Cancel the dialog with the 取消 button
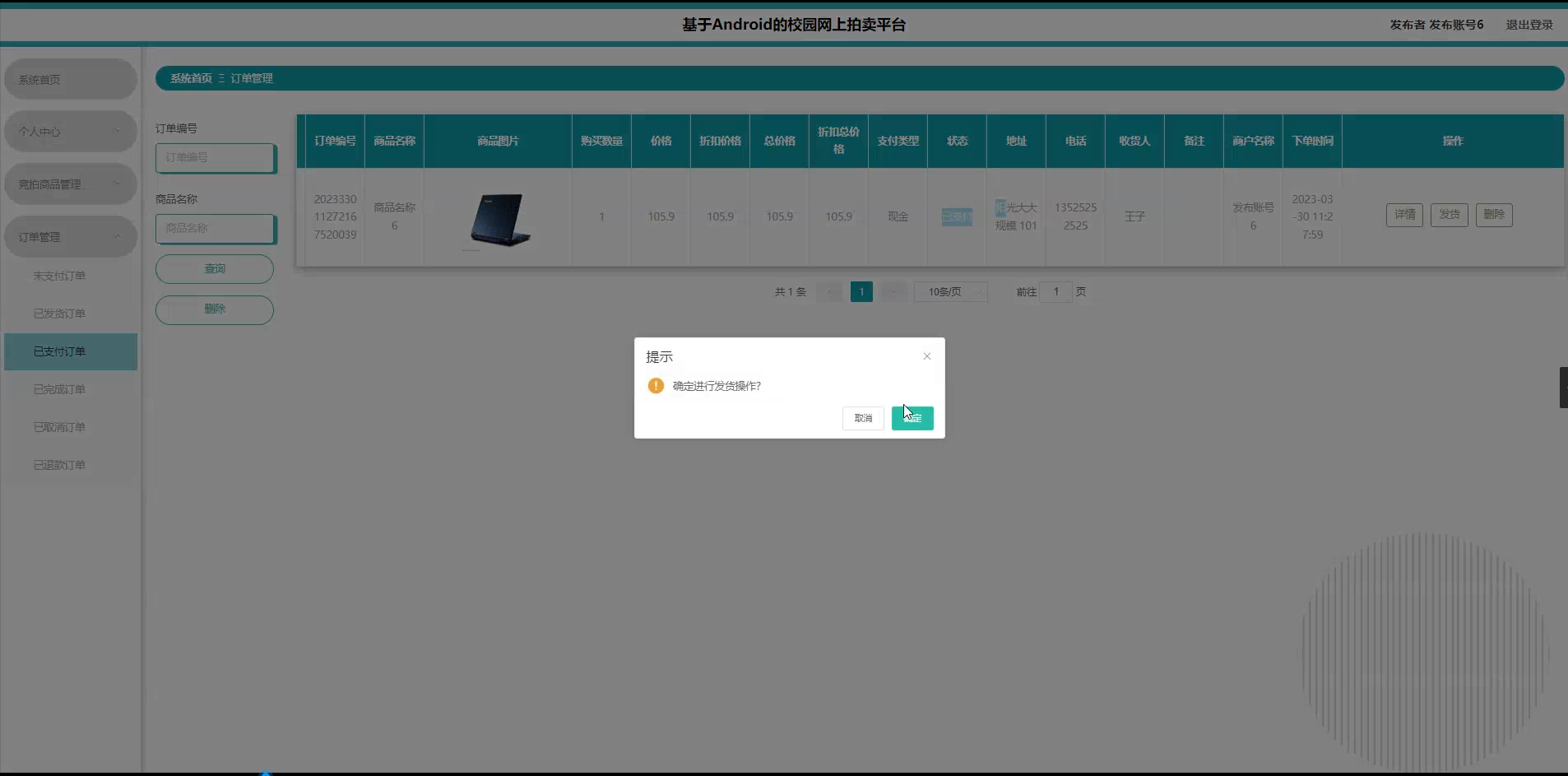The image size is (1568, 776). pyautogui.click(x=863, y=418)
